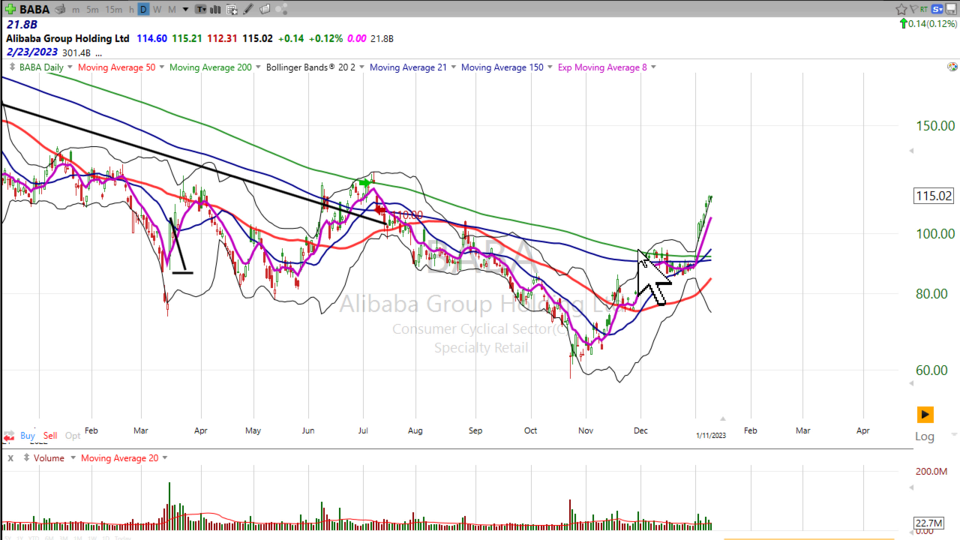Click the blue 21.8B value at top
960x540 pixels.
pos(21,24)
